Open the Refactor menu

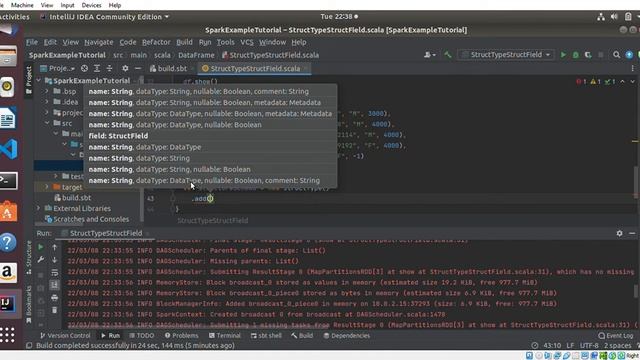pyautogui.click(x=156, y=42)
